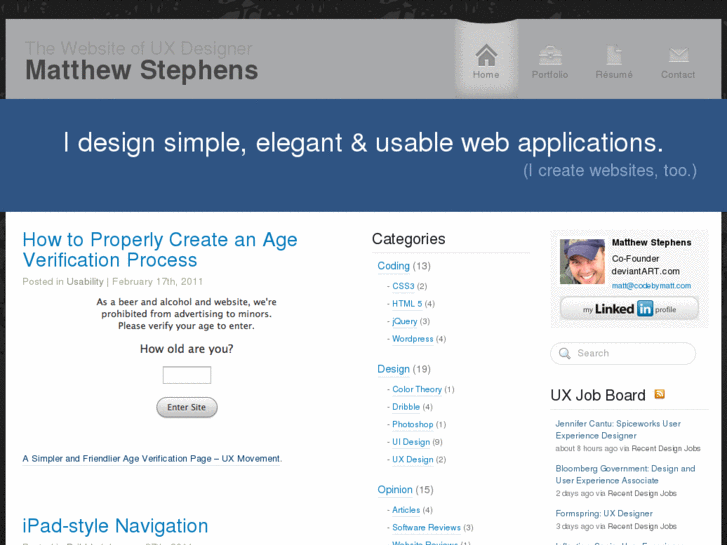Image resolution: width=727 pixels, height=545 pixels.
Task: Click the Search input field
Action: [623, 353]
